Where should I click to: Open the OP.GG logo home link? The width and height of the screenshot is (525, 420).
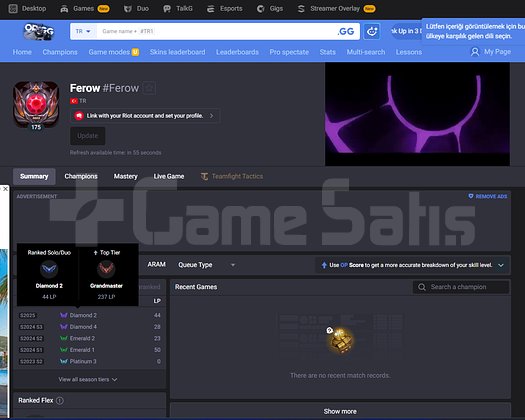39,31
